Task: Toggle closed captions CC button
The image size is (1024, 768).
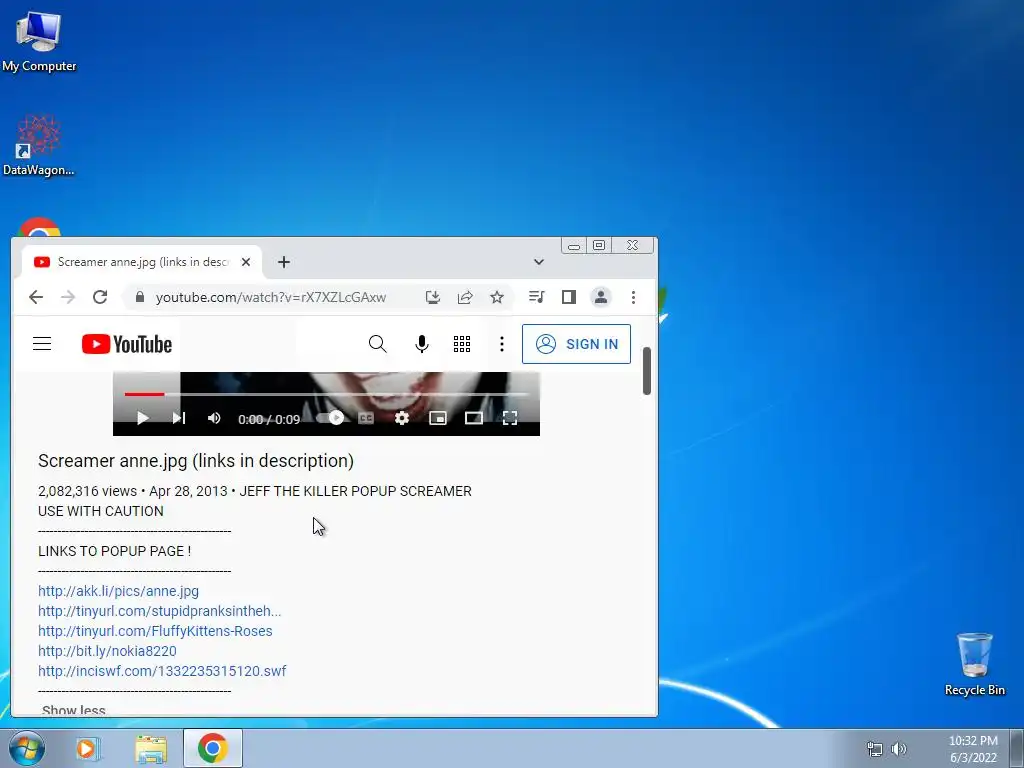Action: click(366, 418)
